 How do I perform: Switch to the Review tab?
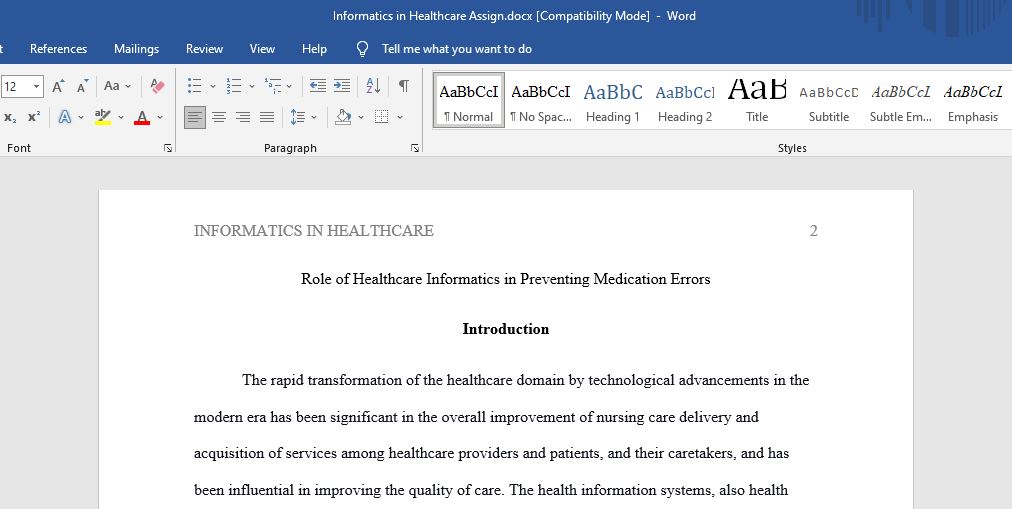[204, 49]
